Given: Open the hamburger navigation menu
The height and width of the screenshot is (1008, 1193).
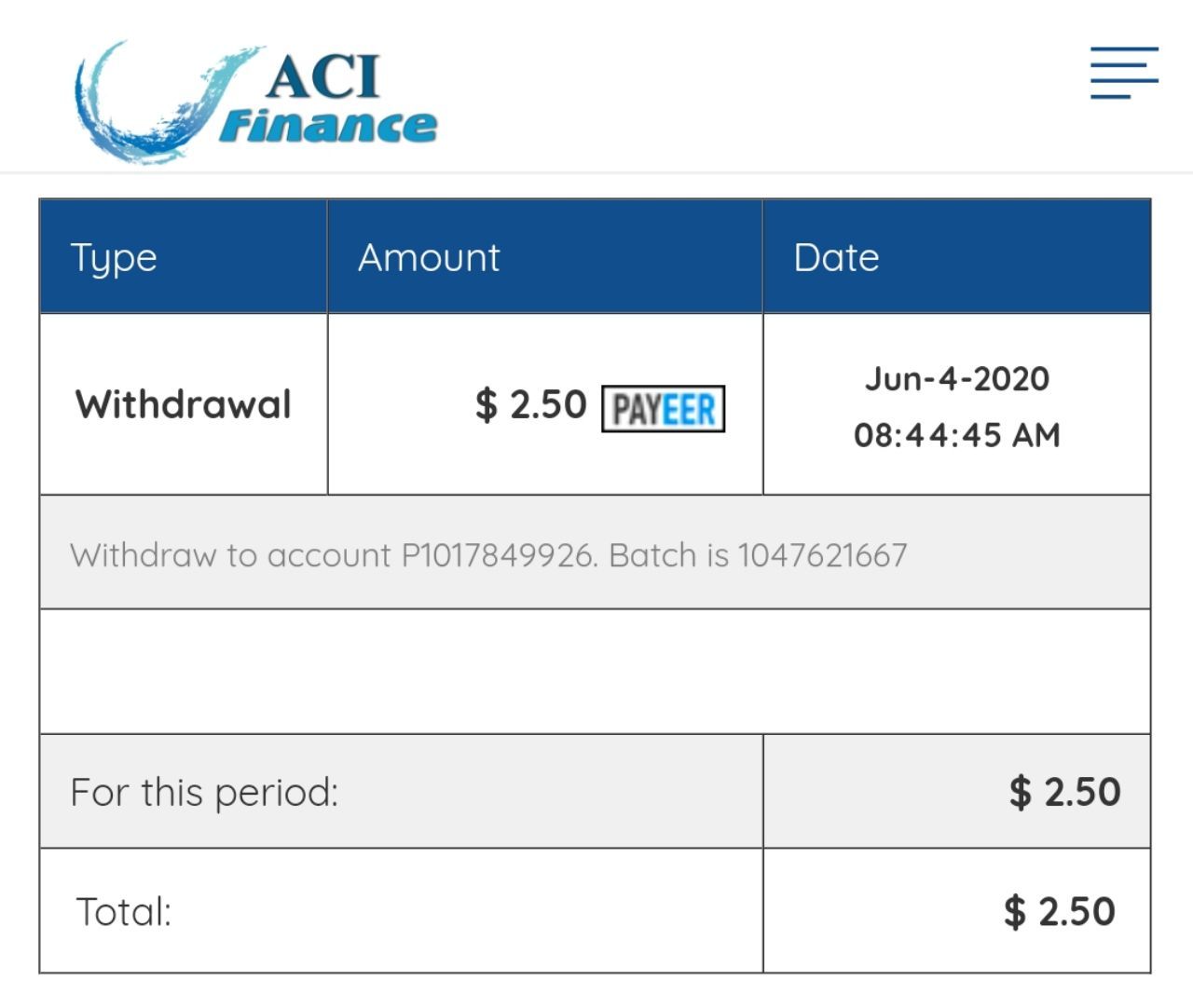Looking at the screenshot, I should click(1124, 73).
